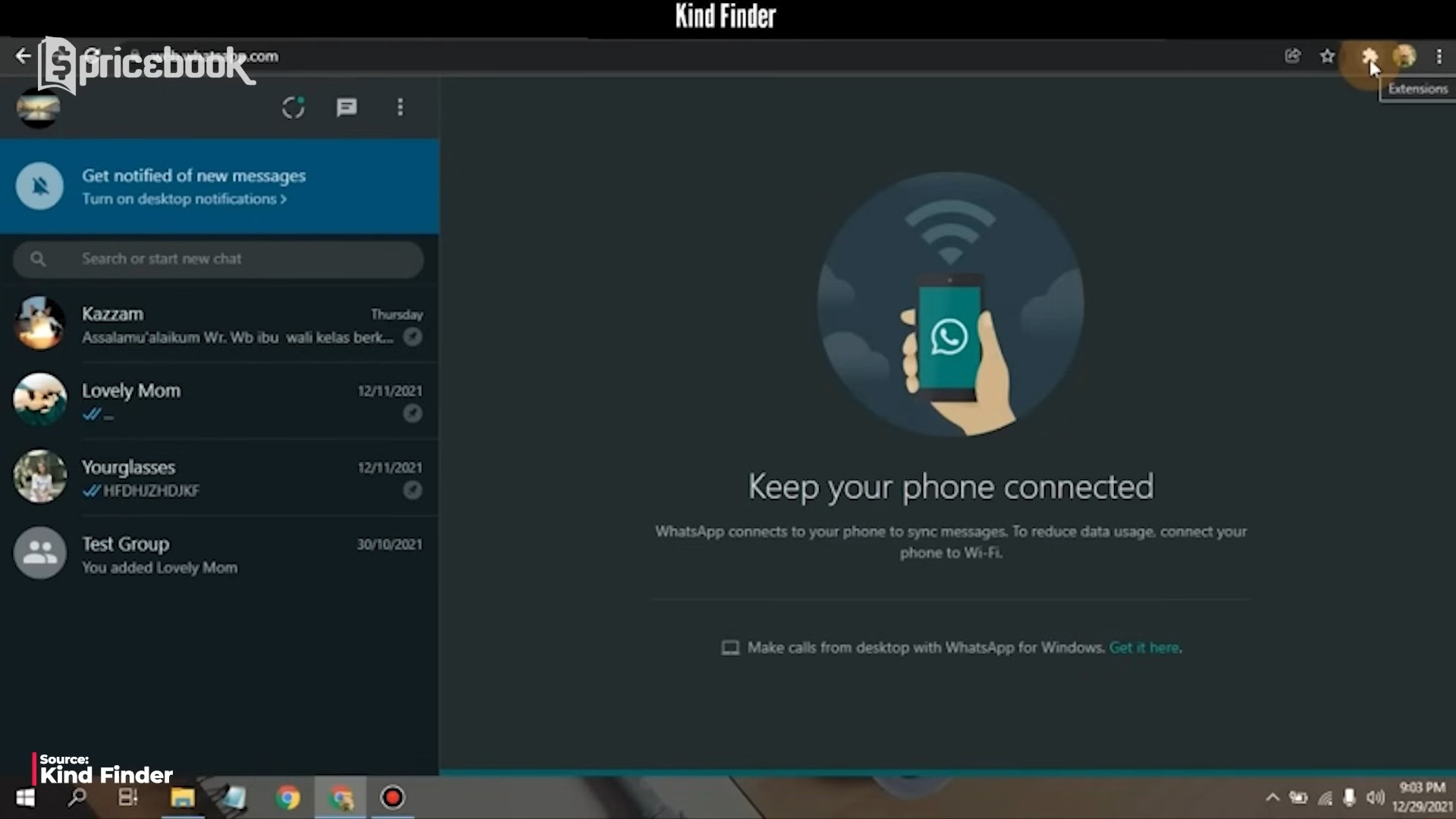Viewport: 1456px width, 819px height.
Task: Open the clock showing 9:03 PM
Action: tap(1421, 797)
